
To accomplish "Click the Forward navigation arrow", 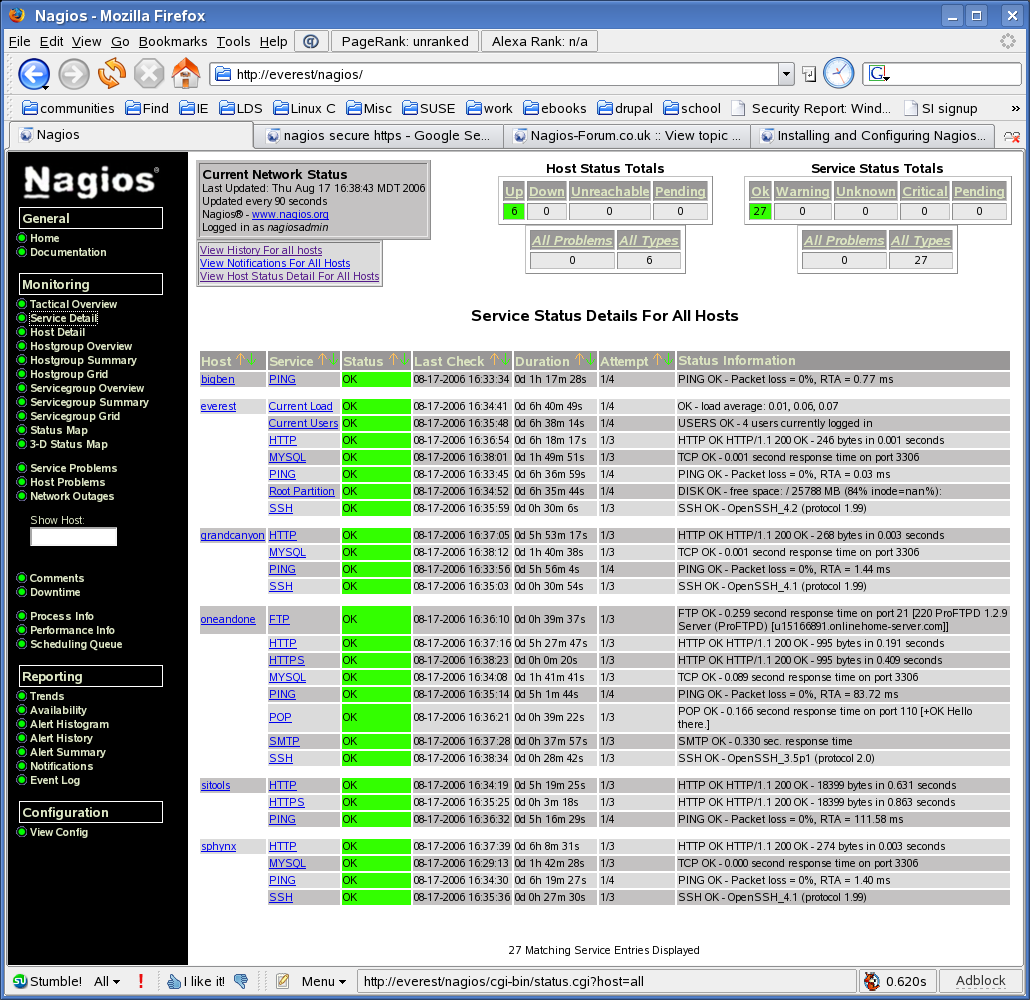I will pos(74,74).
